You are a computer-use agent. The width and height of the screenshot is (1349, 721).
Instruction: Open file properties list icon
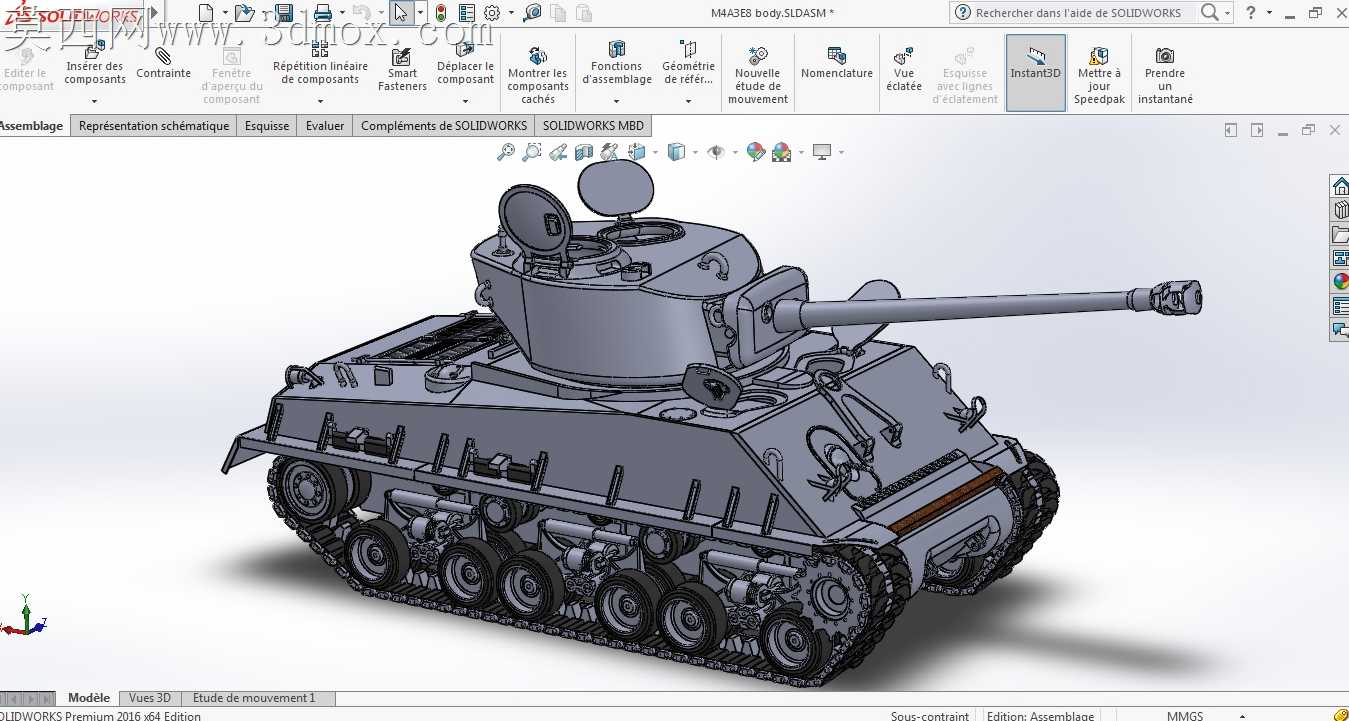tap(465, 12)
